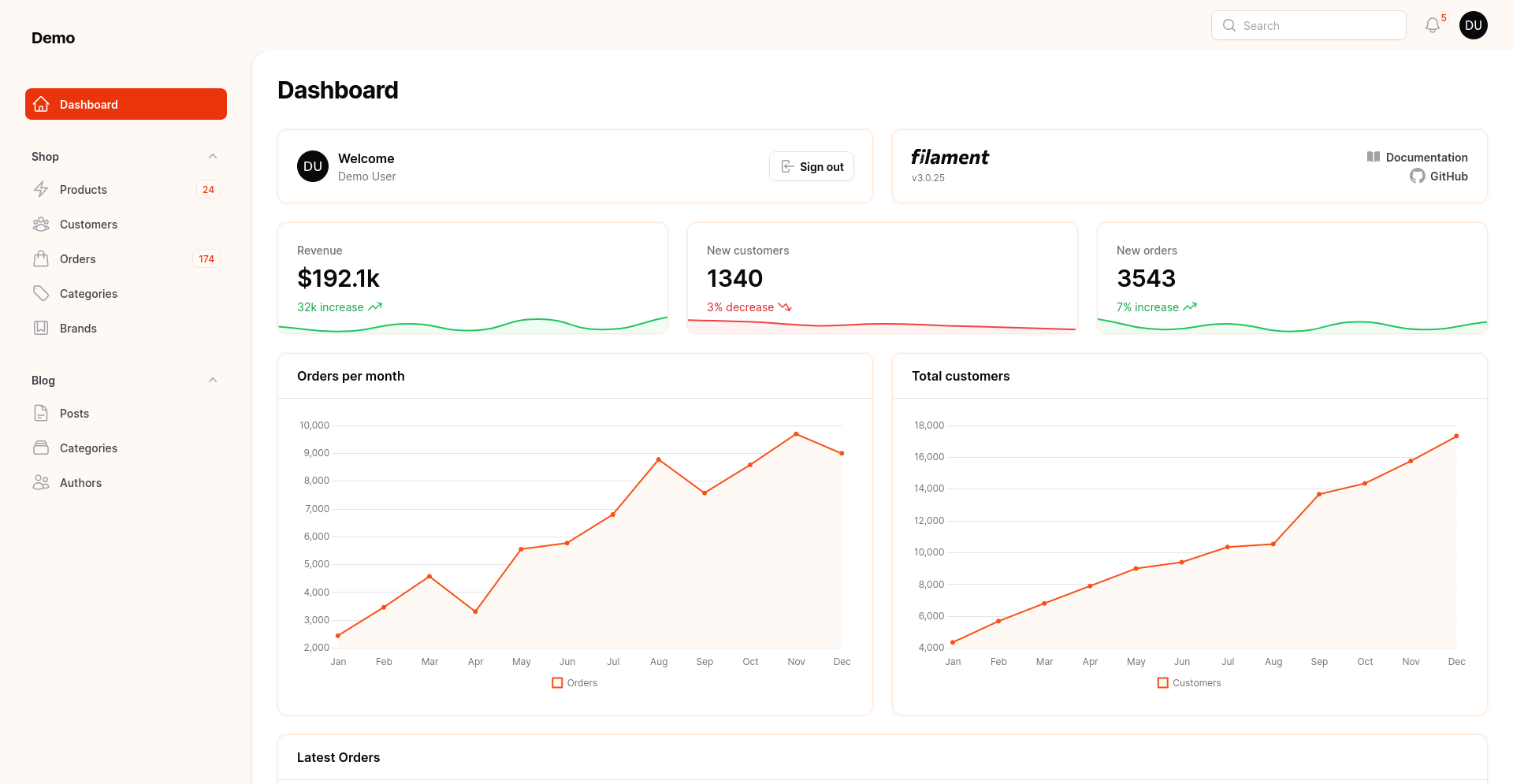The width and height of the screenshot is (1513, 784).
Task: Toggle the Orders dataset legend box
Action: [557, 683]
